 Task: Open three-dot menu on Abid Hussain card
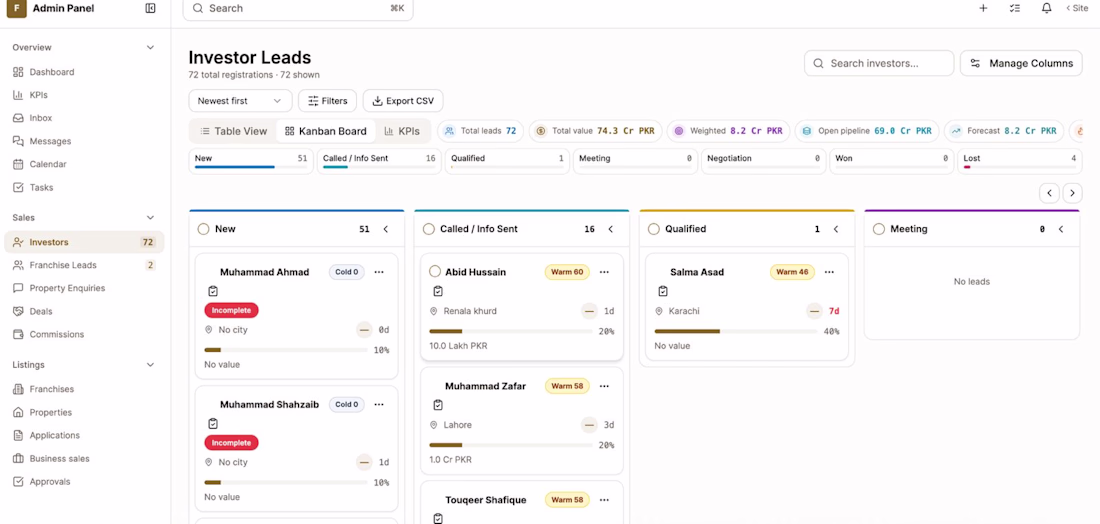click(x=604, y=272)
